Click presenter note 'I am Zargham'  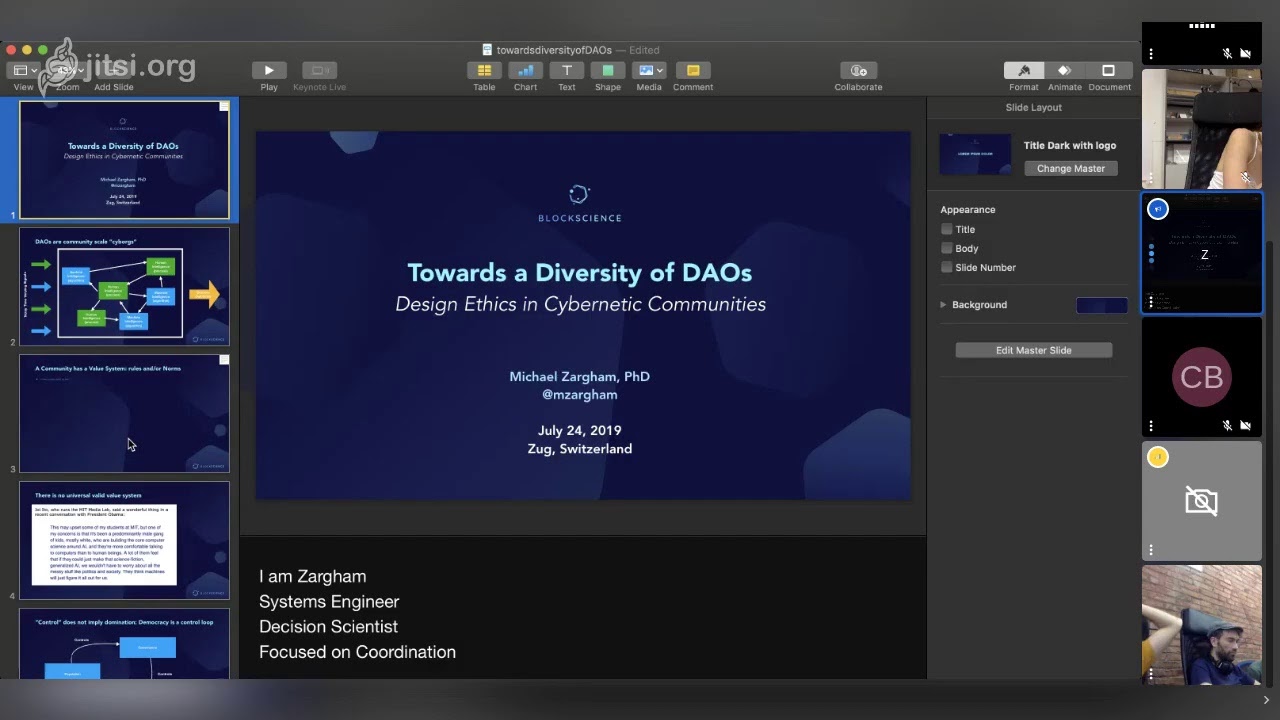(312, 576)
